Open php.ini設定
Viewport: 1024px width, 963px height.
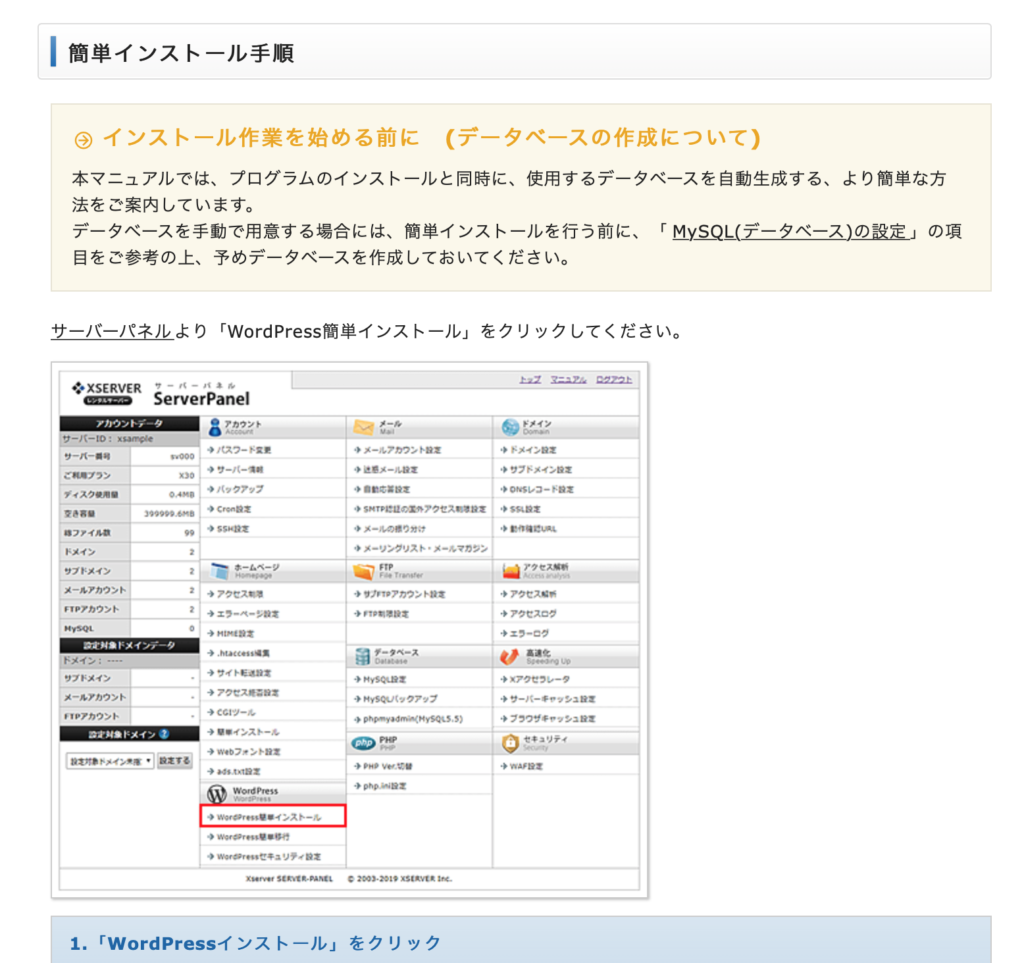pyautogui.click(x=385, y=786)
